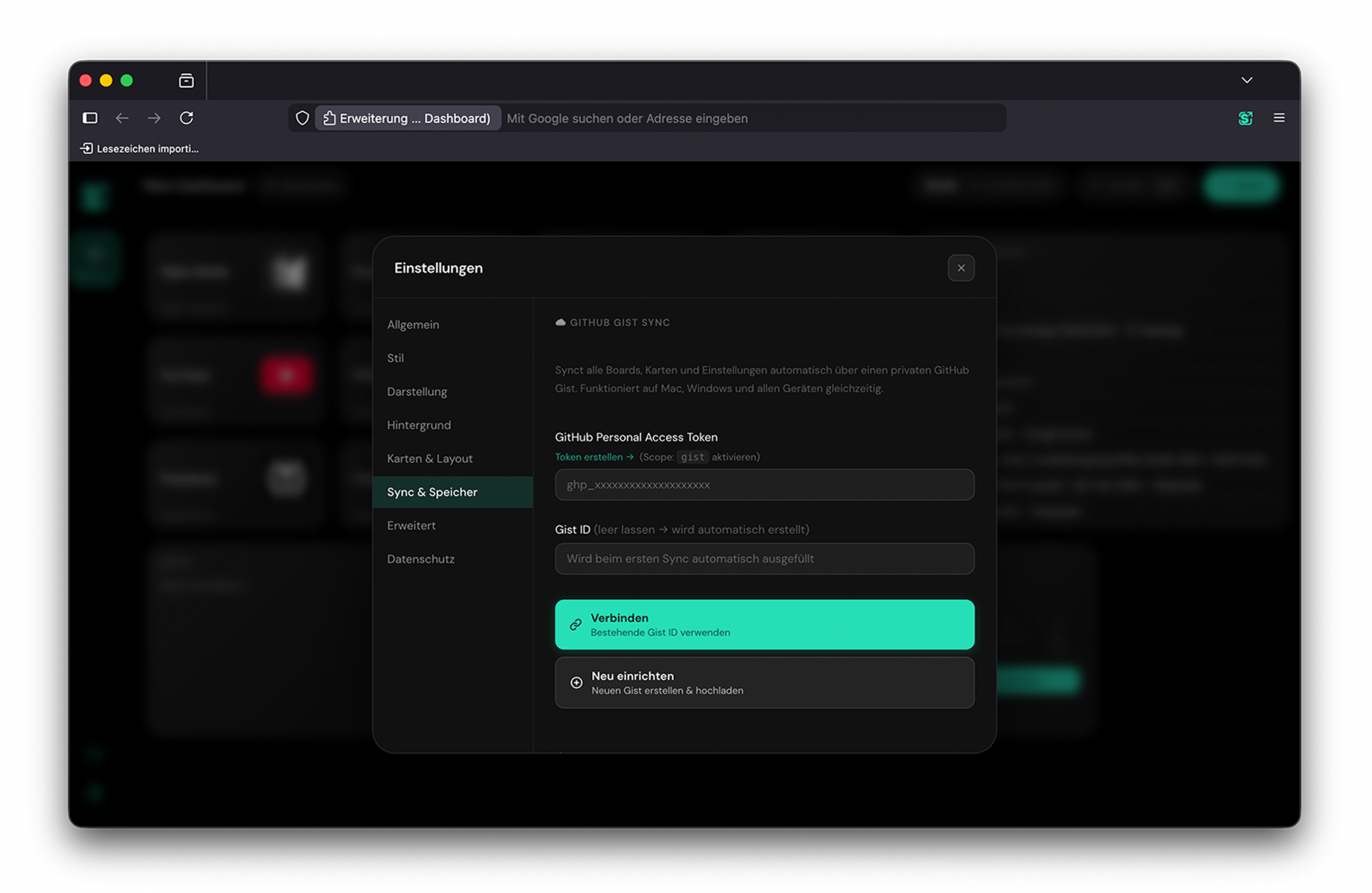This screenshot has width=1372, height=893.
Task: Click the Erweiterung puzzle icon in the address bar
Action: click(x=329, y=117)
